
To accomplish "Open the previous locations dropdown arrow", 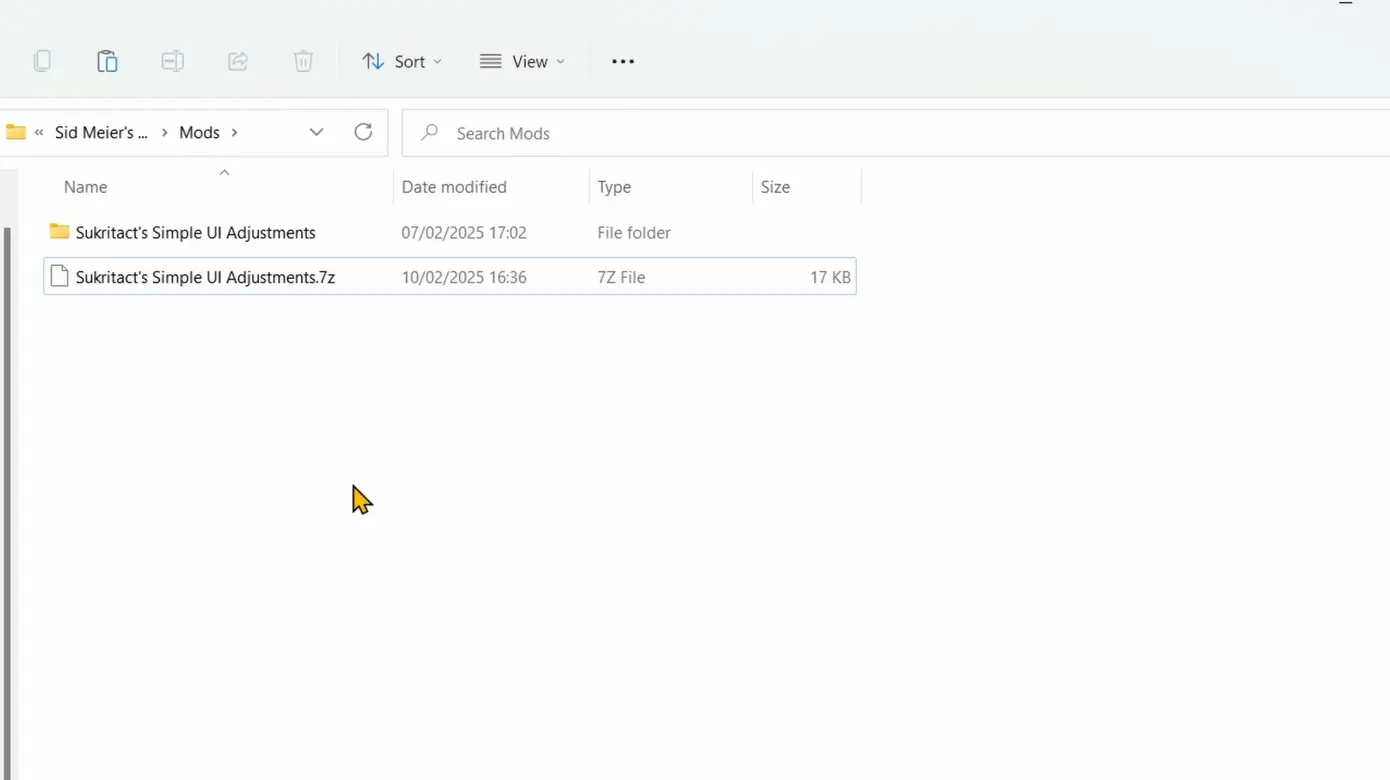I will click(x=316, y=132).
